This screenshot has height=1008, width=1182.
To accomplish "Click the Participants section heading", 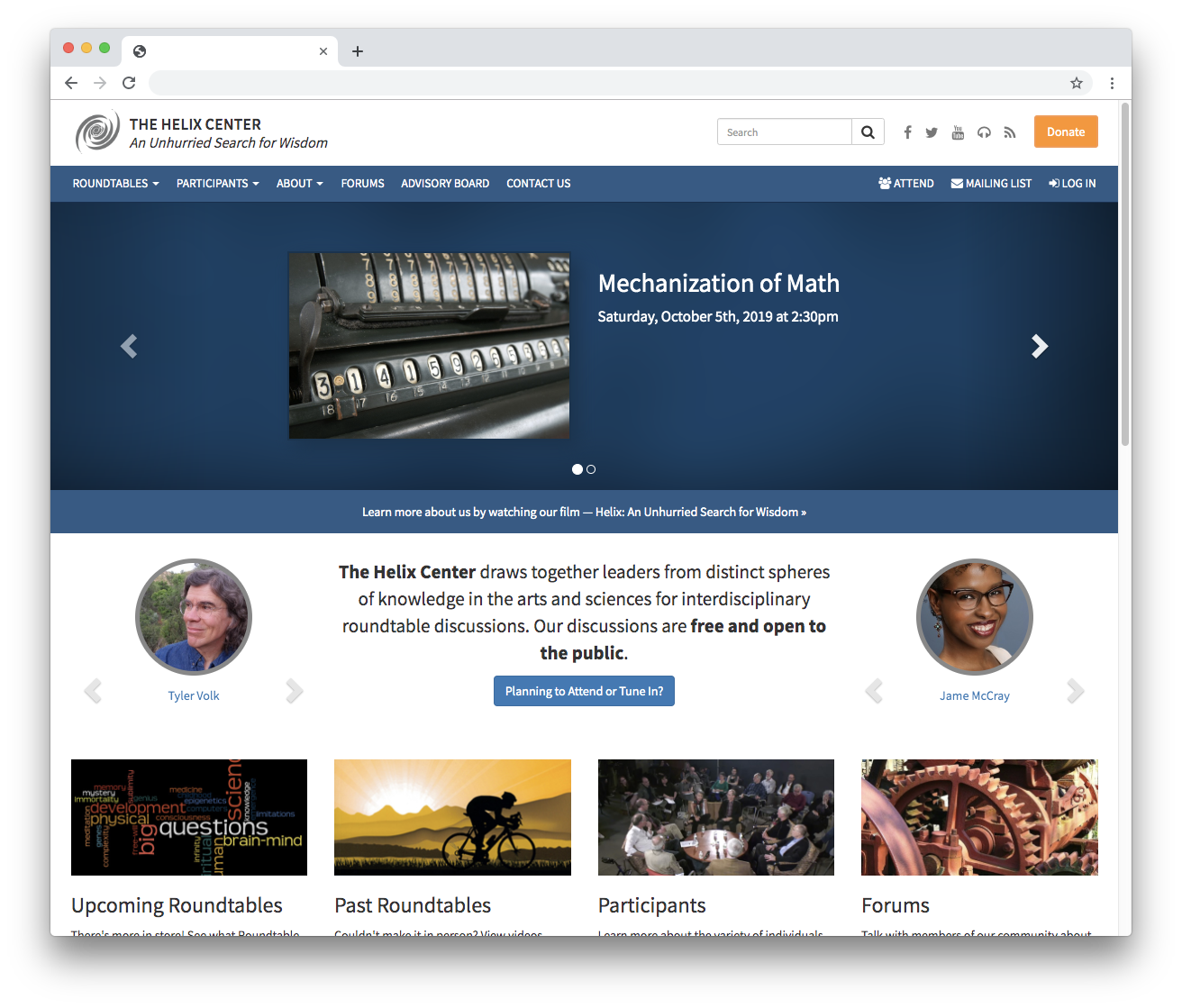I will pyautogui.click(x=652, y=905).
